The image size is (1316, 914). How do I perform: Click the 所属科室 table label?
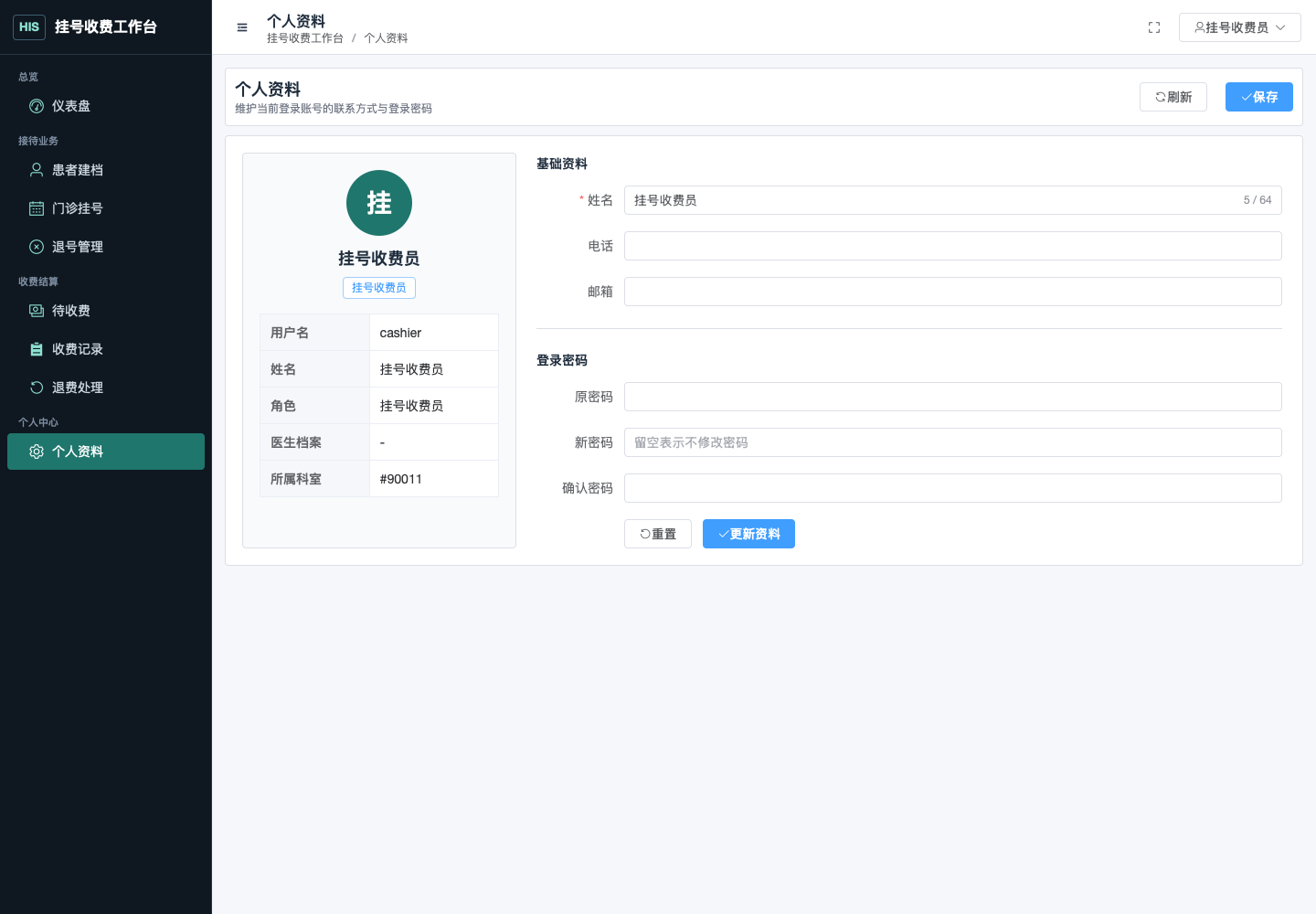pyautogui.click(x=296, y=479)
